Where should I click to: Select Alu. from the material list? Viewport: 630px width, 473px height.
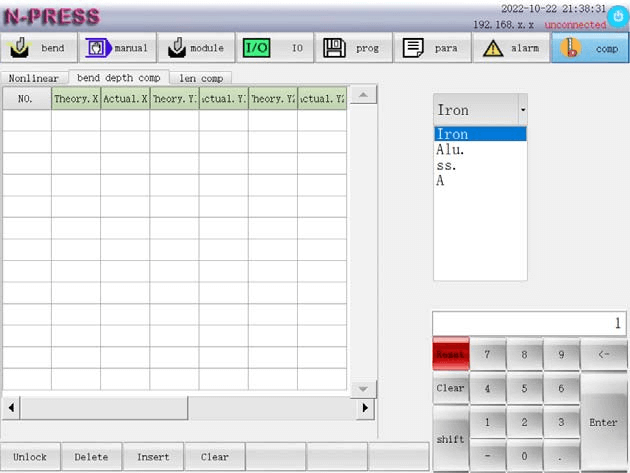pyautogui.click(x=450, y=150)
